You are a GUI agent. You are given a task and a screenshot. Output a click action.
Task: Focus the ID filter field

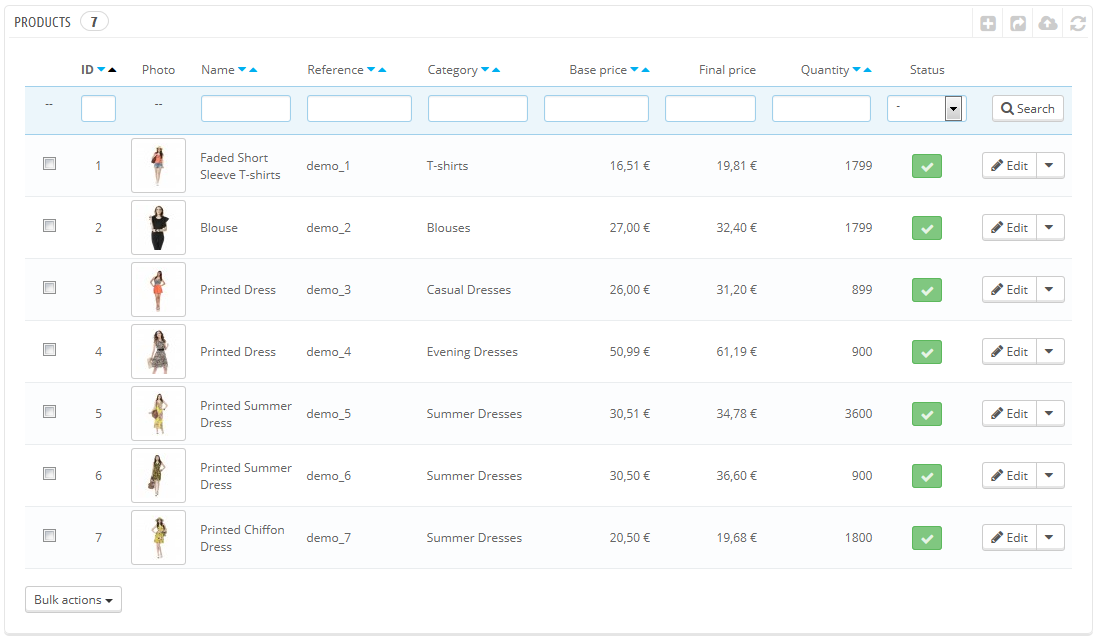99,108
